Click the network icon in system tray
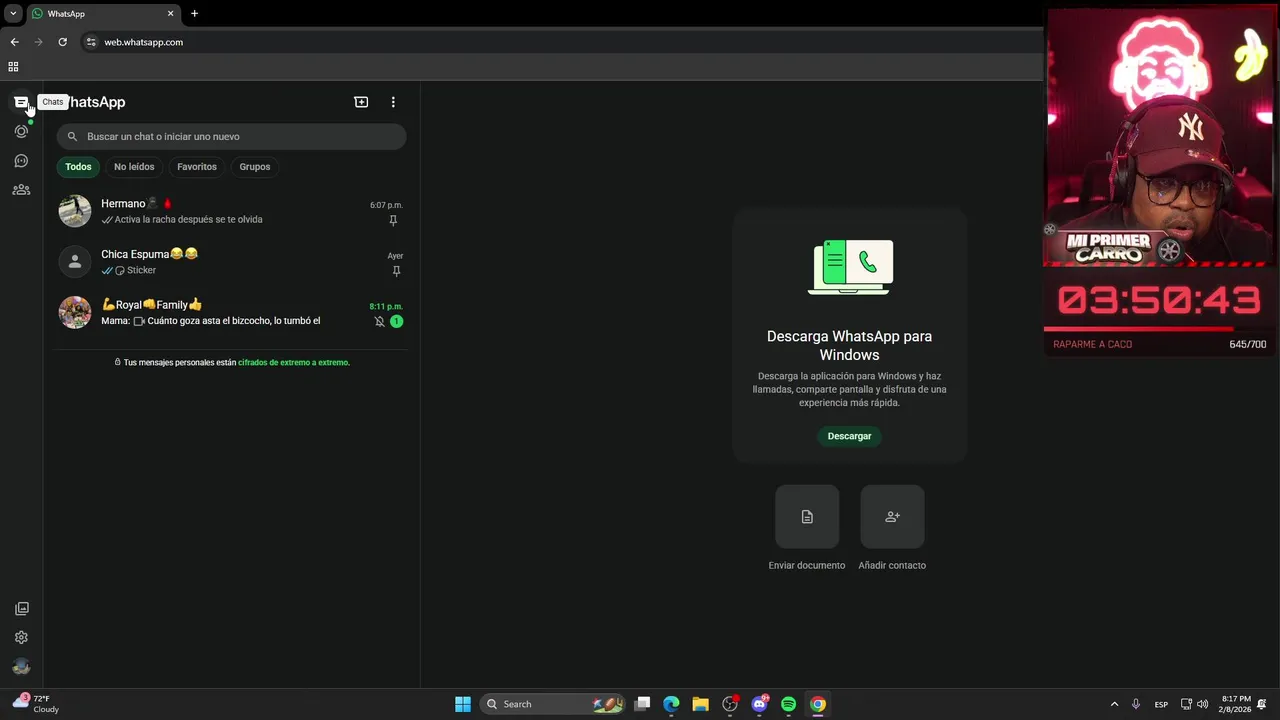The height and width of the screenshot is (720, 1280). coord(1186,704)
